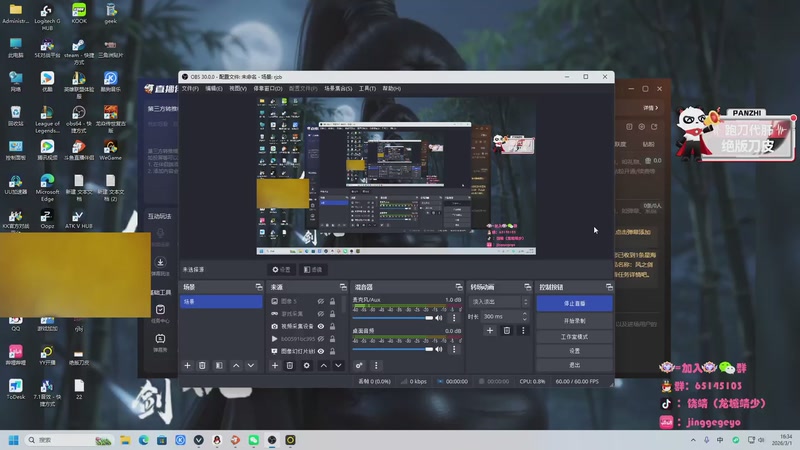Image resolution: width=800 pixels, height=450 pixels.
Task: Open source properties gear in Sources panel
Action: pos(306,365)
